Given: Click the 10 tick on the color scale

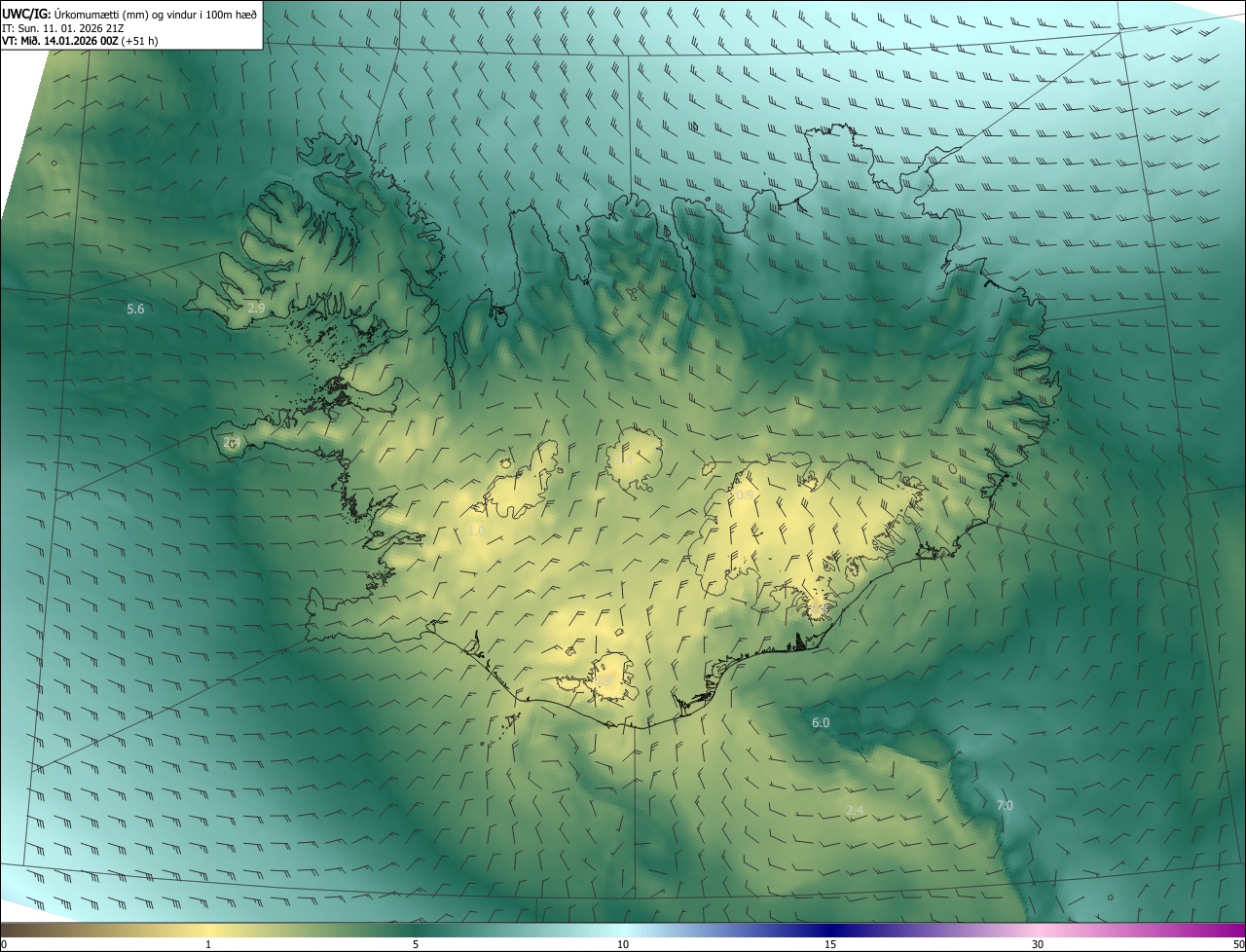Looking at the screenshot, I should tap(623, 944).
